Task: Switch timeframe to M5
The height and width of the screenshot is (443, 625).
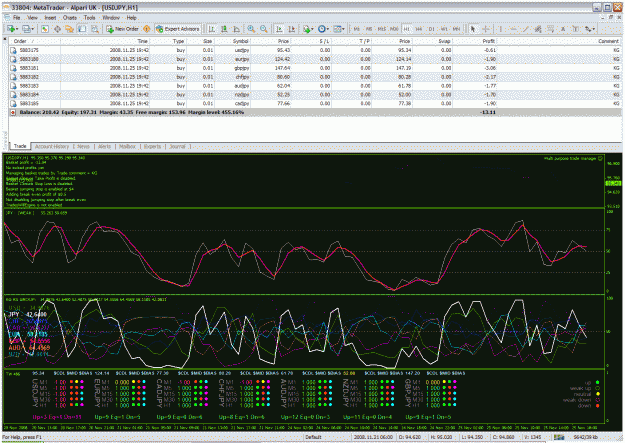Action: pos(369,29)
